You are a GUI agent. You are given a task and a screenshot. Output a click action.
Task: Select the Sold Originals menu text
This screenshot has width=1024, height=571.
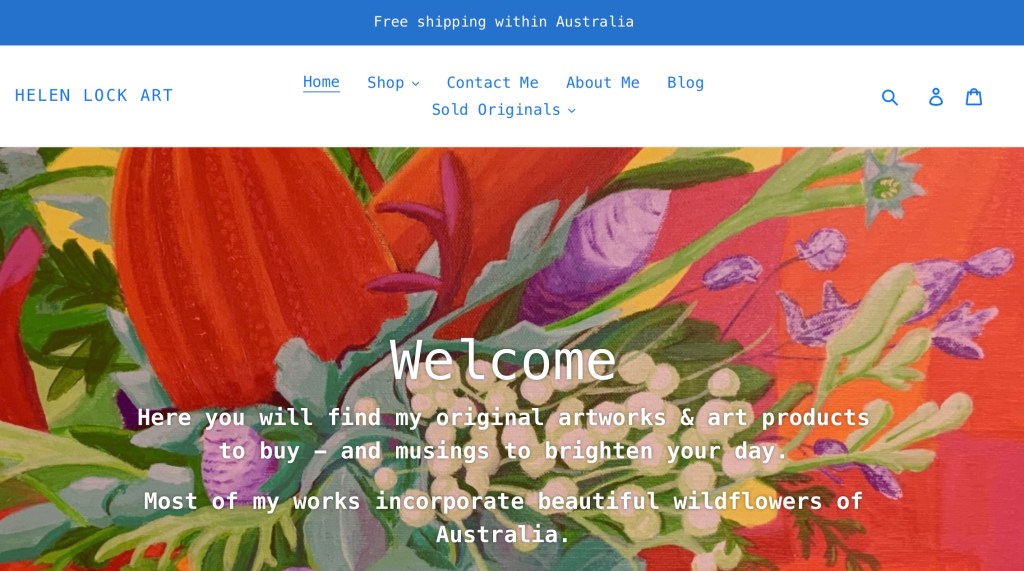pyautogui.click(x=496, y=110)
